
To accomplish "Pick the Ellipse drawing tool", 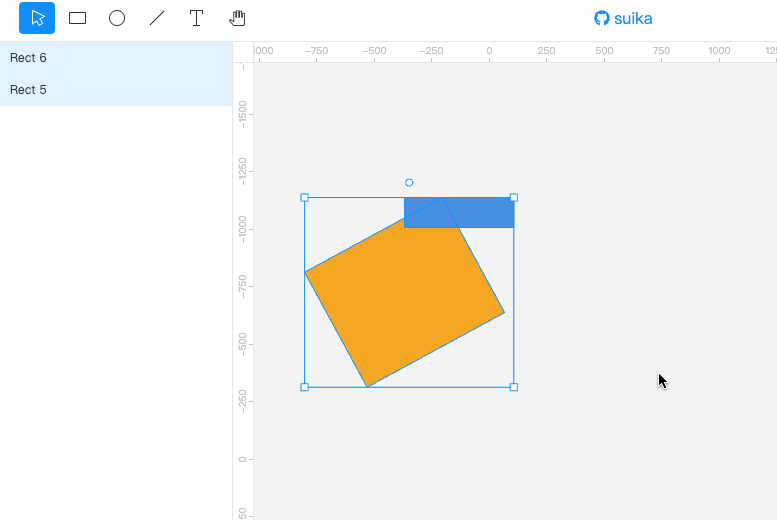I will pos(117,18).
